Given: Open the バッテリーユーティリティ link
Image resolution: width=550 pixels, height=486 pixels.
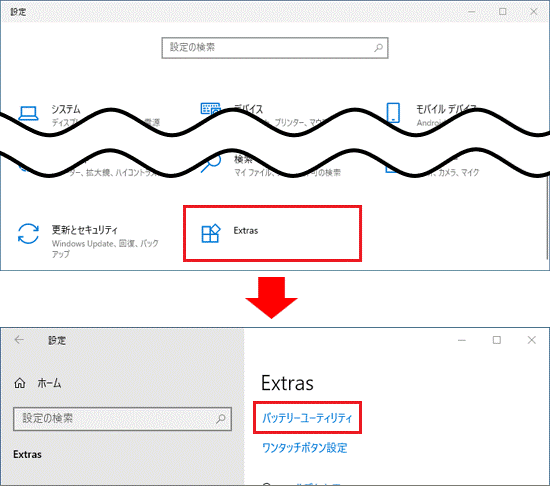Looking at the screenshot, I should (307, 418).
